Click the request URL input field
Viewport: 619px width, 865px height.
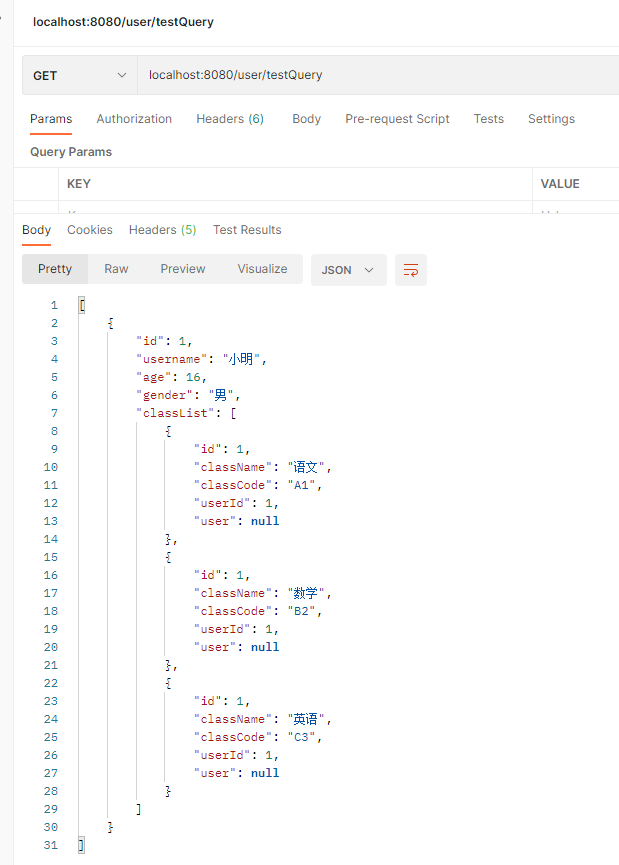[x=370, y=75]
